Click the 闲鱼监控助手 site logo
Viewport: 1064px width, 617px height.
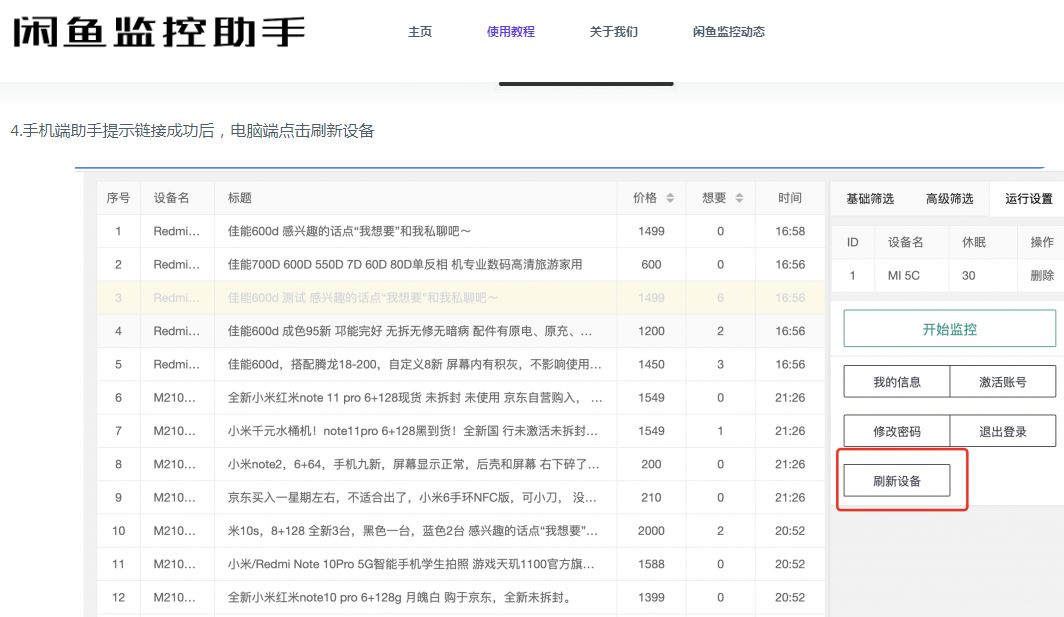(x=158, y=31)
